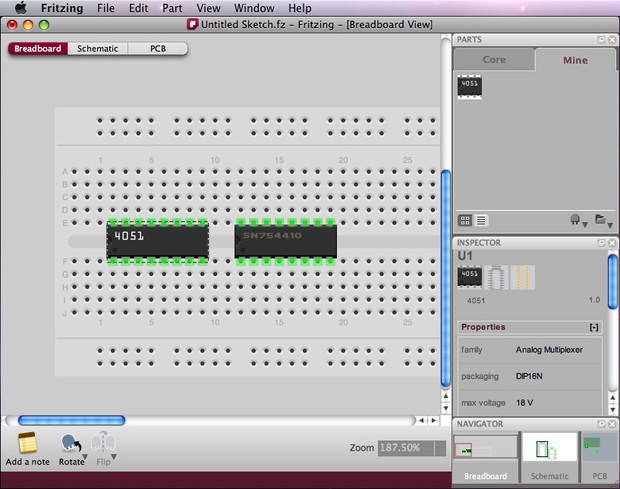Switch to the Schematic view tab

click(98, 49)
